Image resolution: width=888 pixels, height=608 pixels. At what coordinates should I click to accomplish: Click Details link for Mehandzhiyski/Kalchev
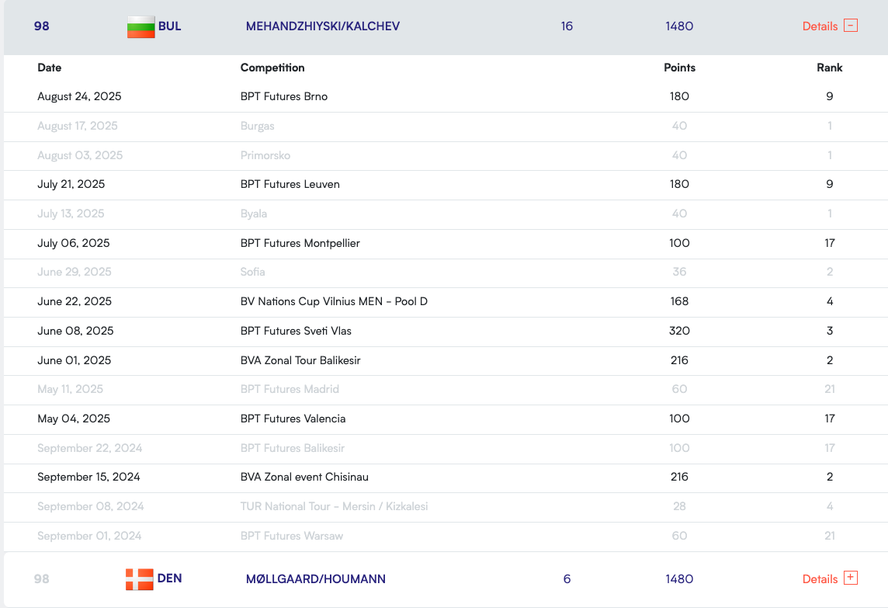(819, 26)
